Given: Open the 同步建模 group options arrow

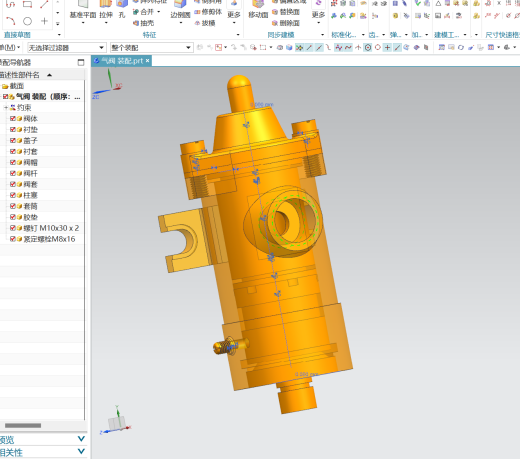Looking at the screenshot, I should tap(322, 35).
